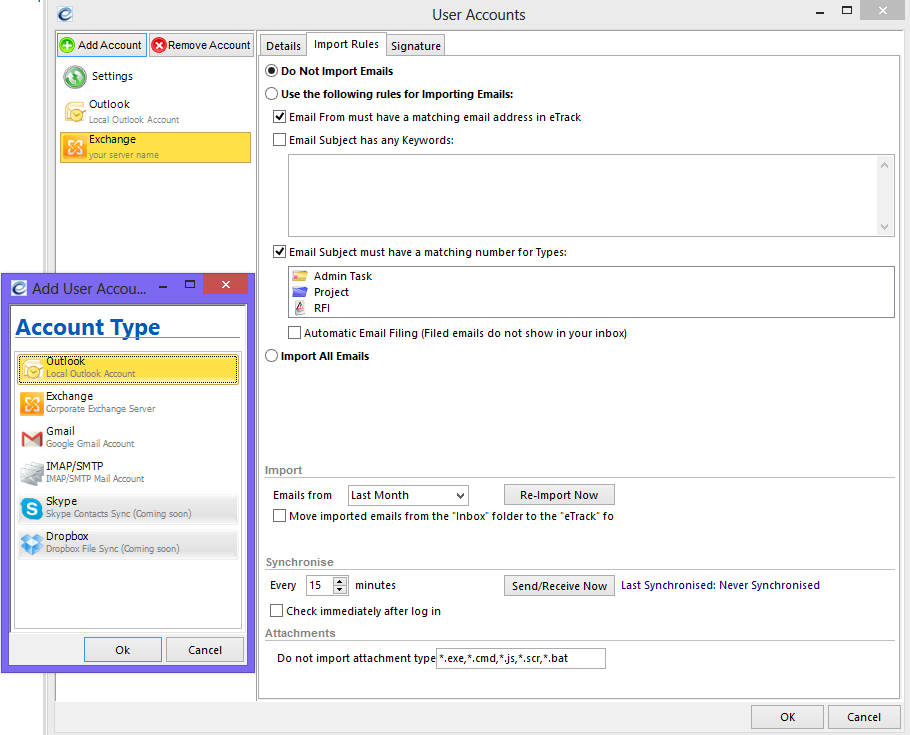This screenshot has height=735, width=910.
Task: Click the Exchange icon in Account Type list
Action: (32, 403)
